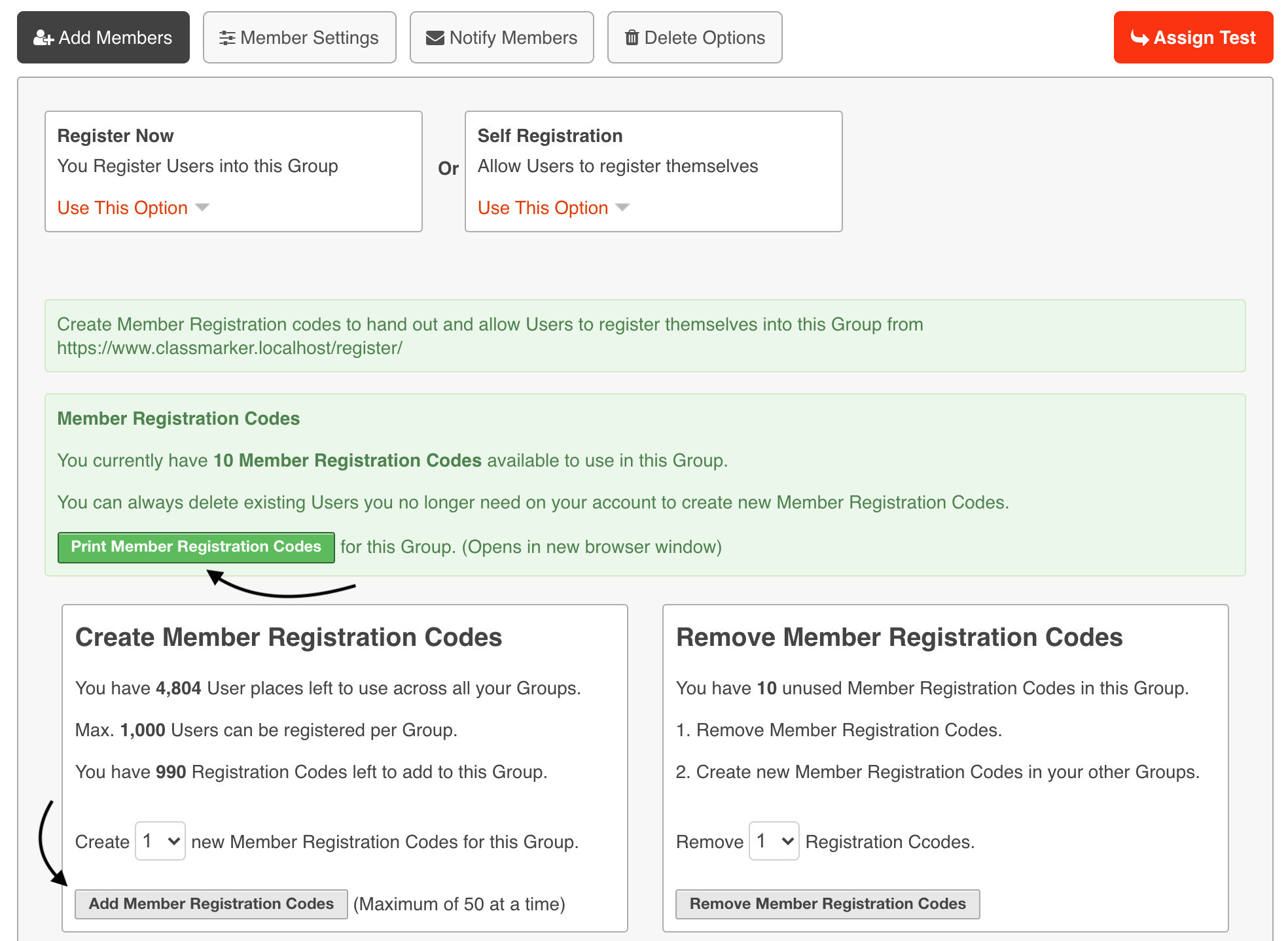1288x941 pixels.
Task: Click Use This Option under Self Registration
Action: pyautogui.click(x=543, y=207)
